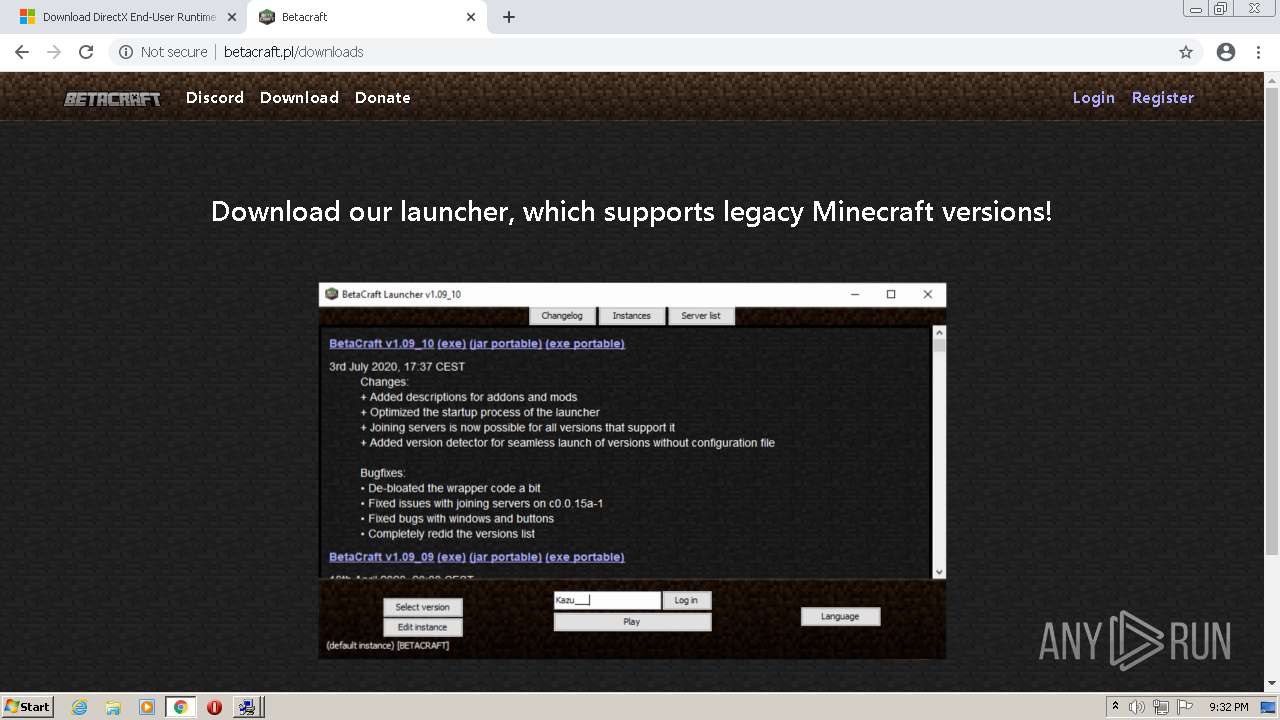Click the Instances tab in launcher image

click(x=631, y=316)
